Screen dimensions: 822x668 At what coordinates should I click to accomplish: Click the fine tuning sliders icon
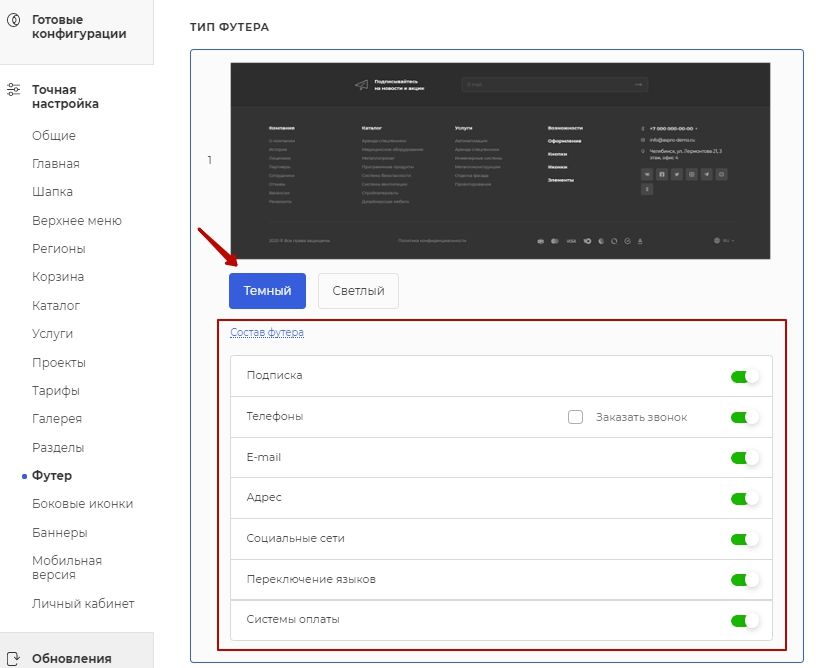tap(14, 90)
